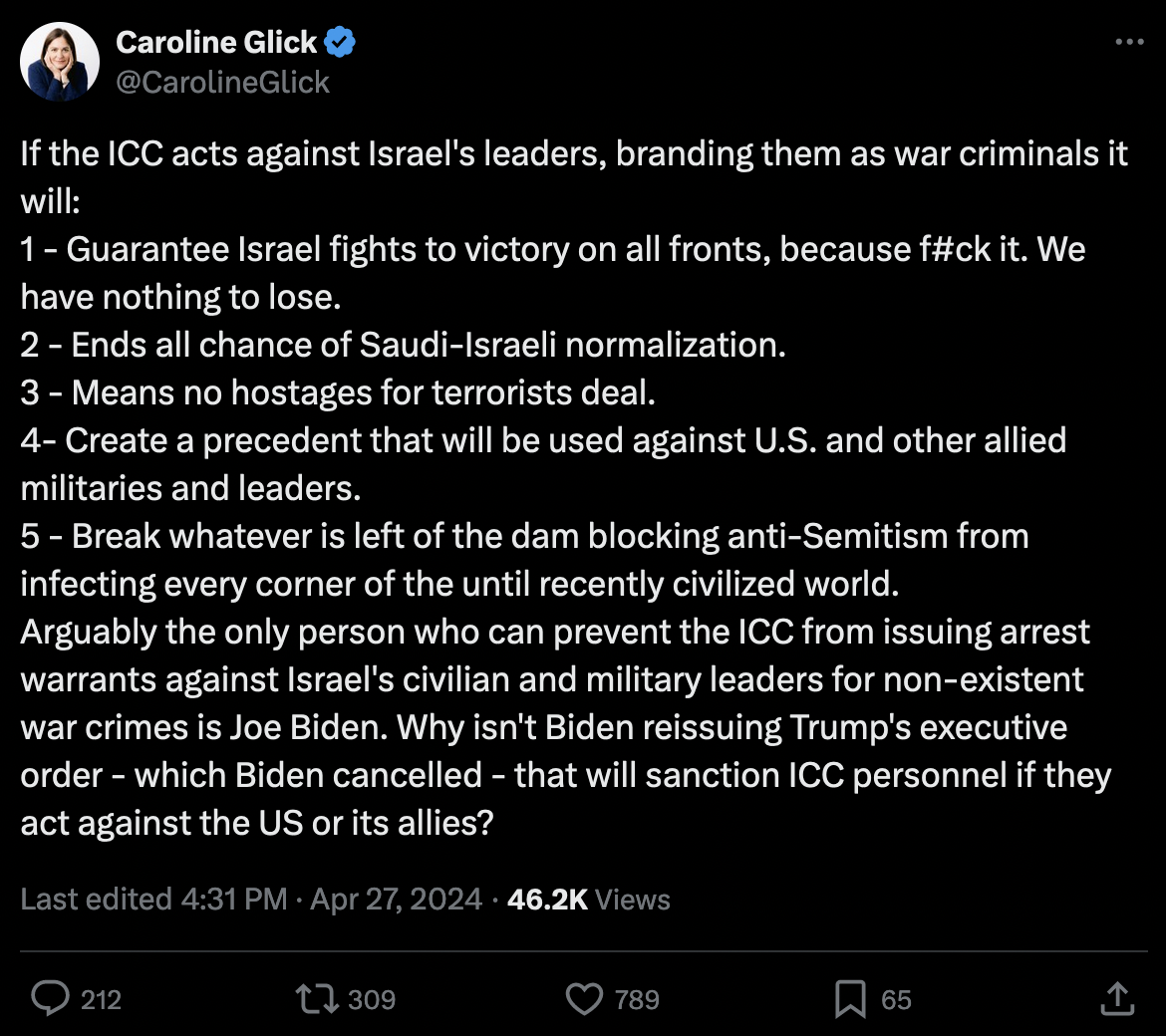Open the @CarolineGlick handle link
Viewport: 1166px width, 1036px height.
[222, 82]
